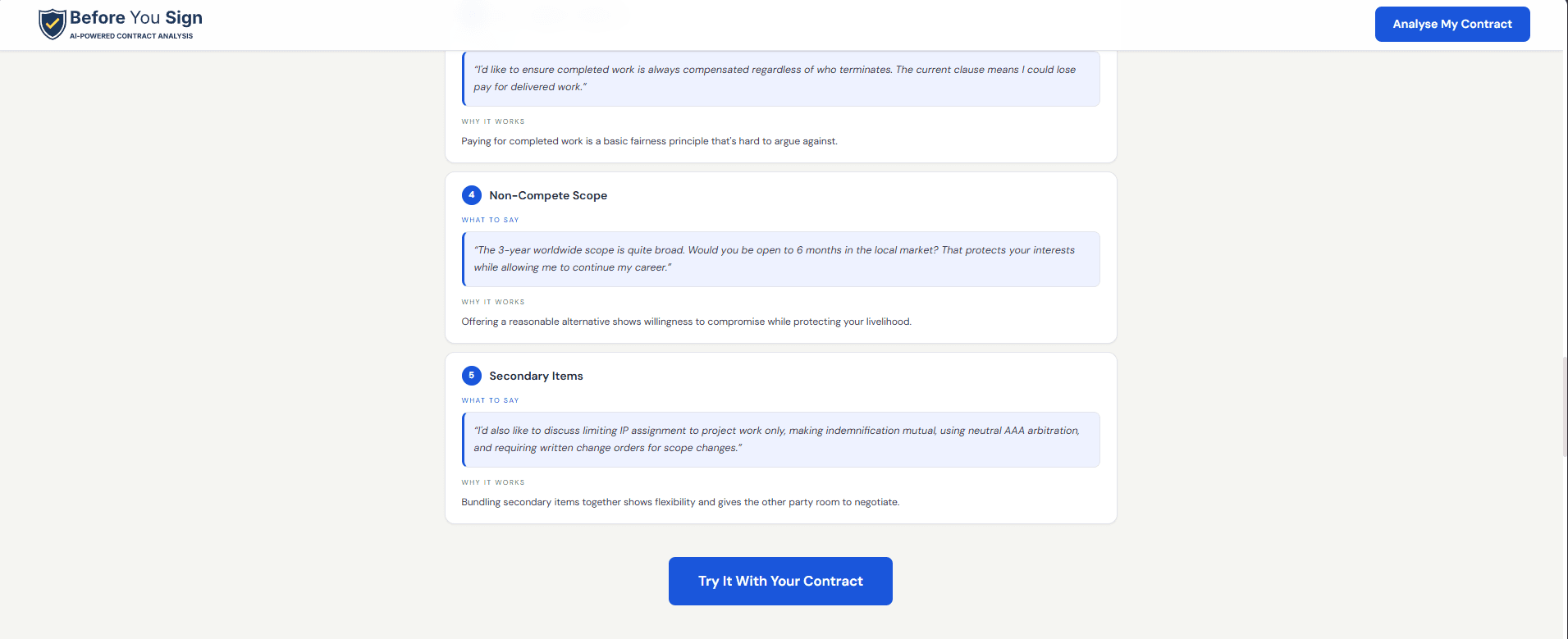
Task: Select the Secondary Items step marker
Action: pos(472,376)
